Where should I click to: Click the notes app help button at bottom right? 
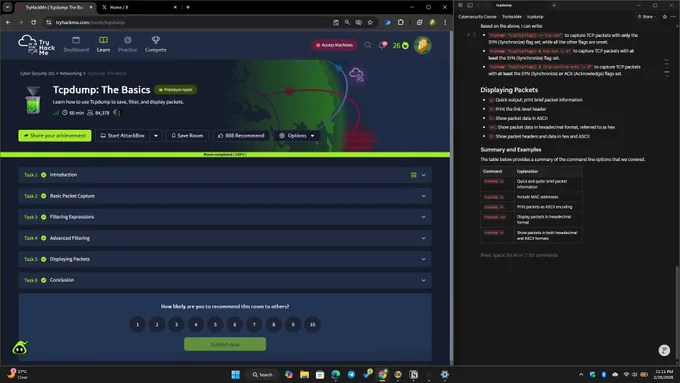[664, 350]
